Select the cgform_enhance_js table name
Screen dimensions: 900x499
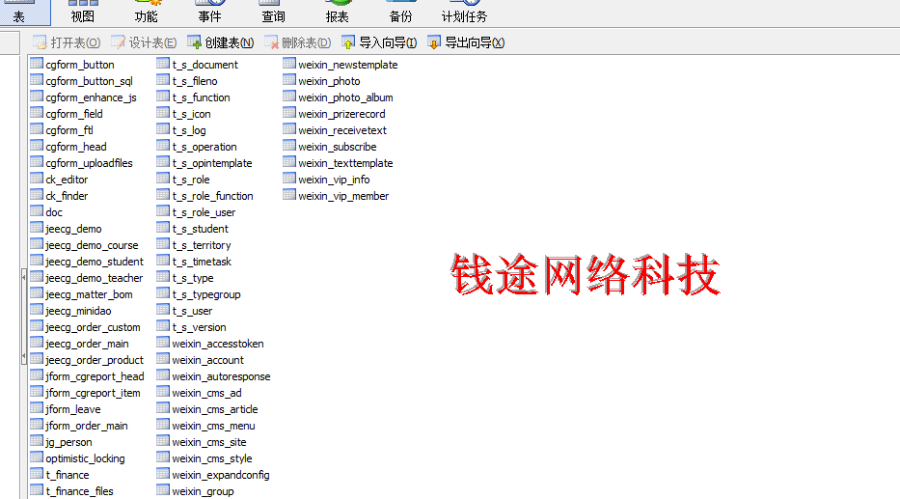pyautogui.click(x=91, y=98)
